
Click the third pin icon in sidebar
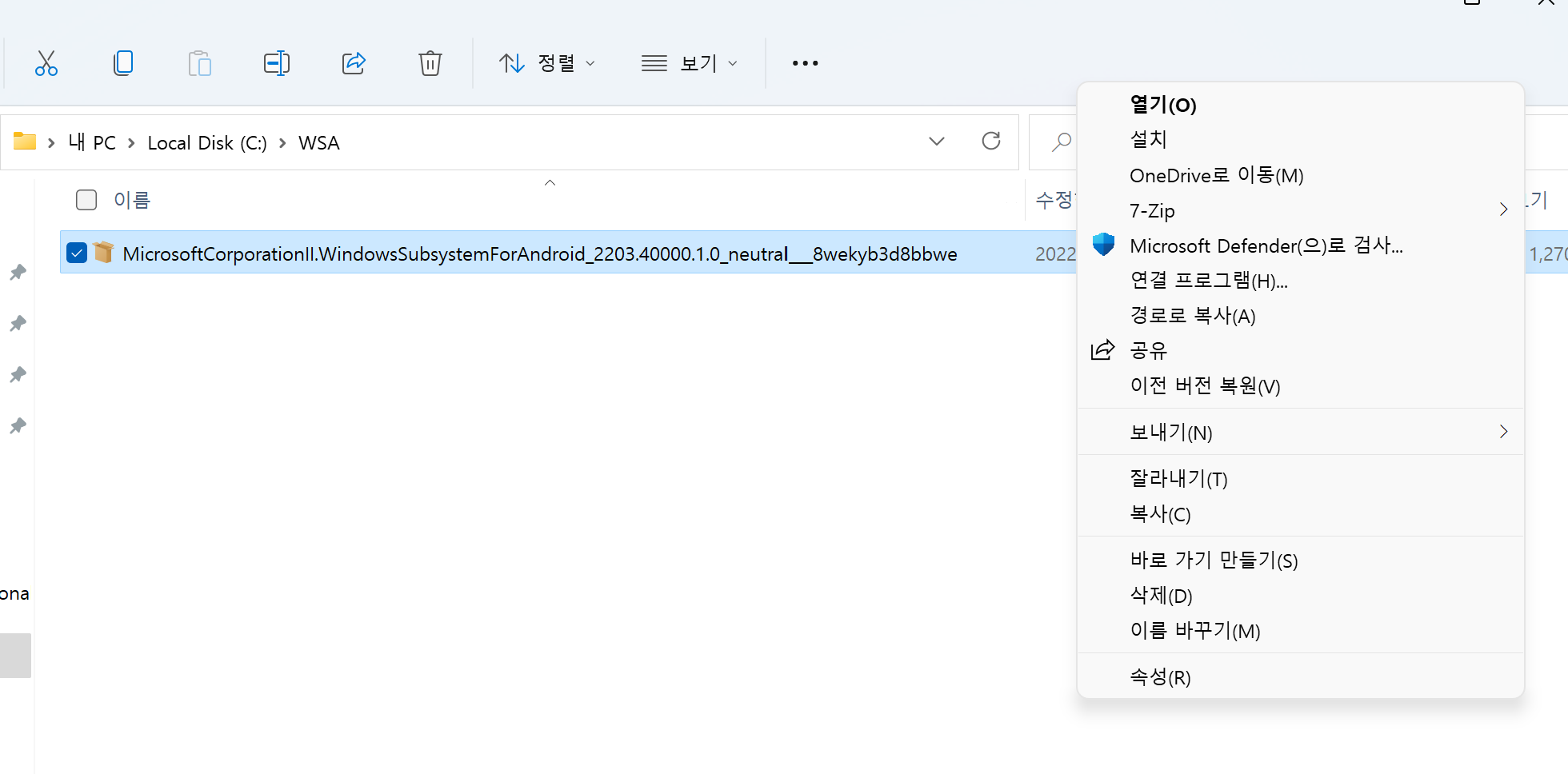(x=18, y=375)
